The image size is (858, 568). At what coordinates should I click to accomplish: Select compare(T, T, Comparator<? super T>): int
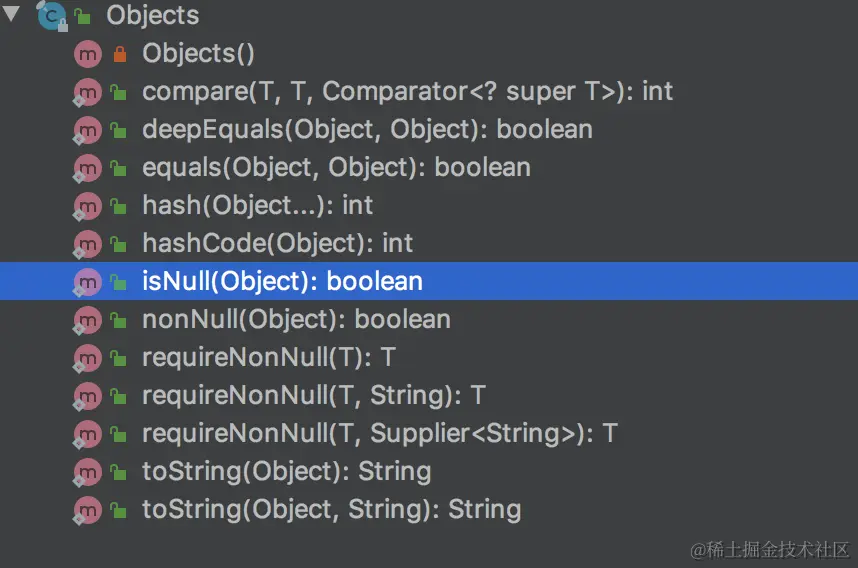tap(407, 91)
